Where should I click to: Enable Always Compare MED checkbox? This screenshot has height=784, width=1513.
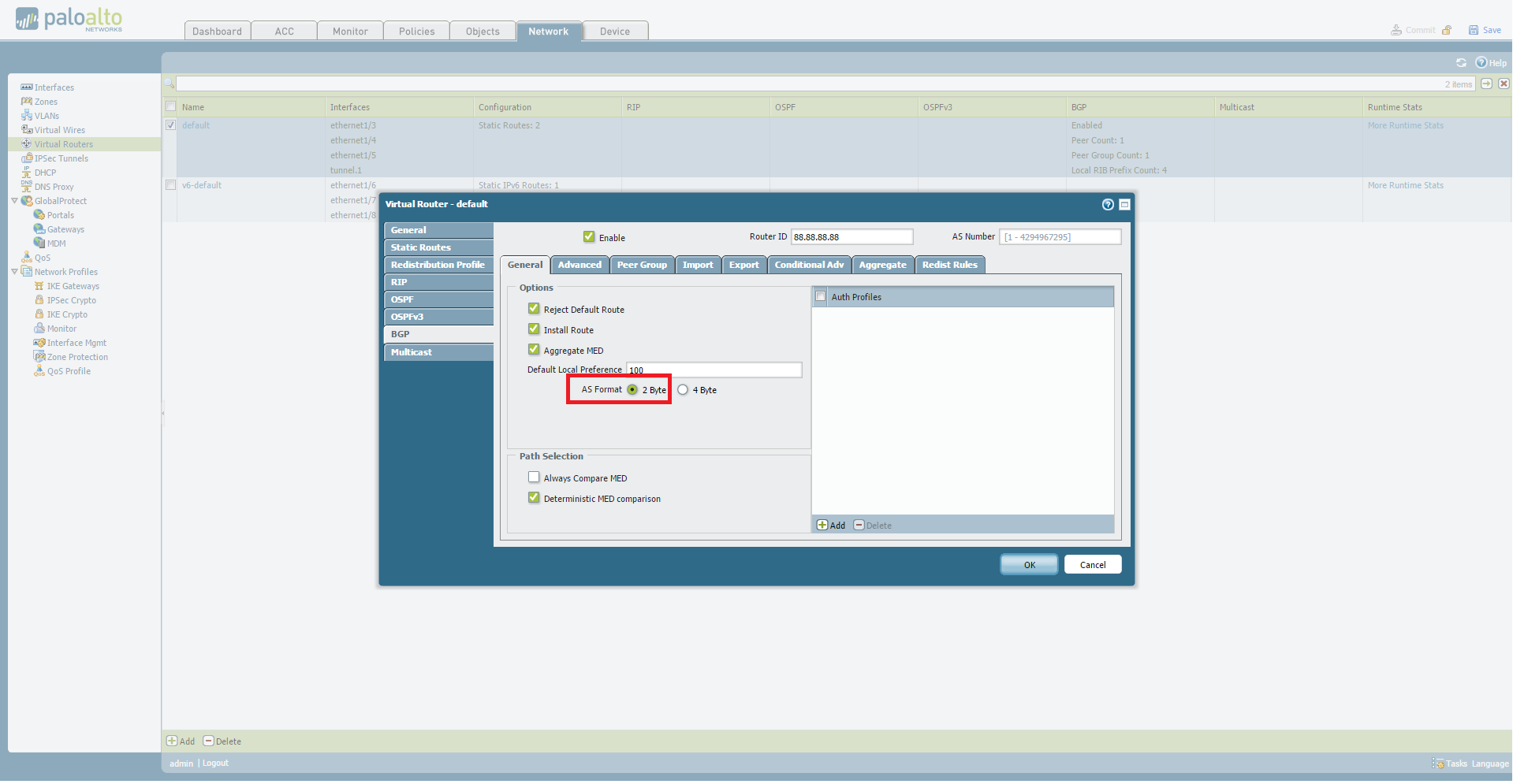pos(534,477)
